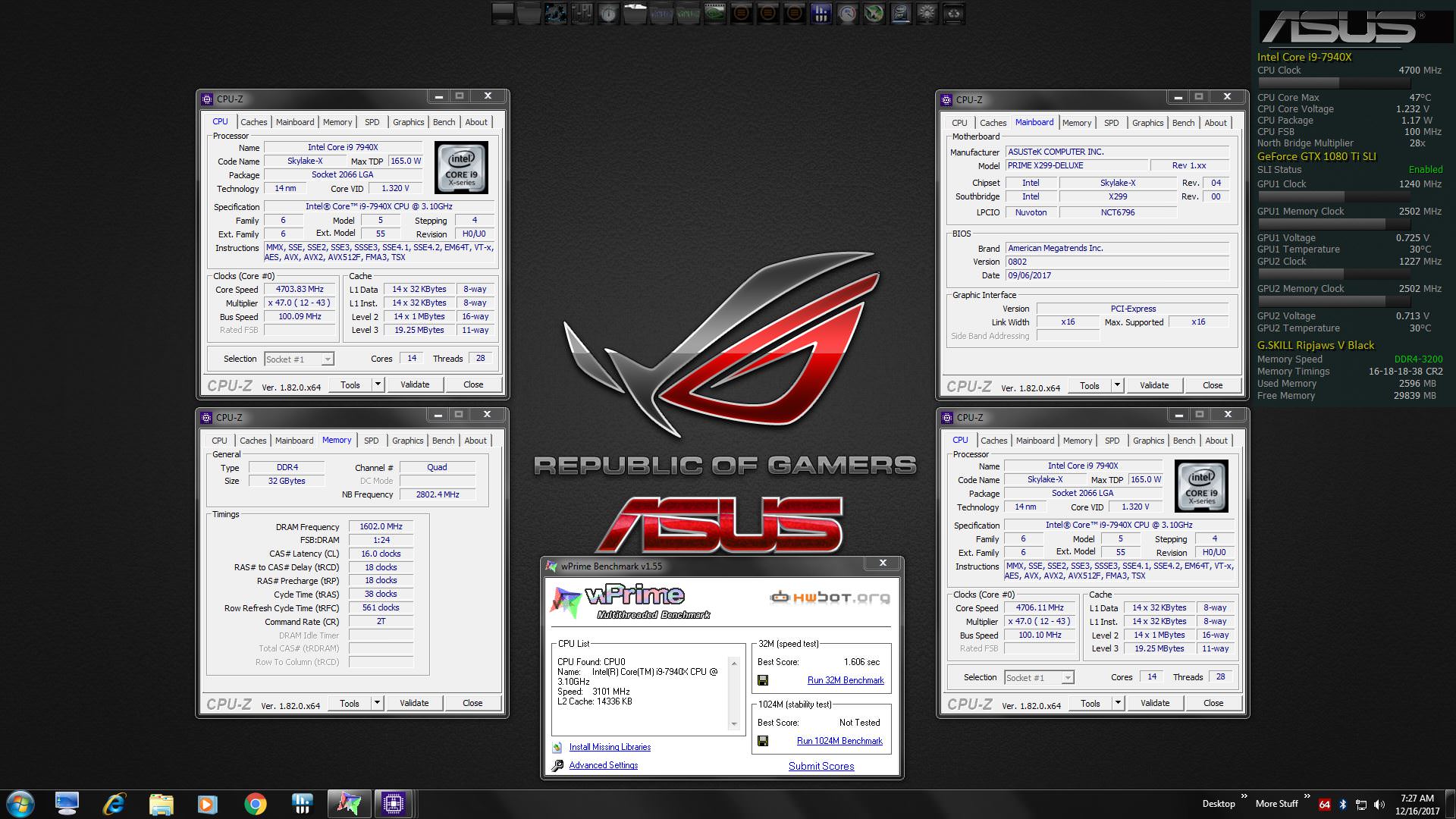Open green jet icon in top dock

coord(874,13)
